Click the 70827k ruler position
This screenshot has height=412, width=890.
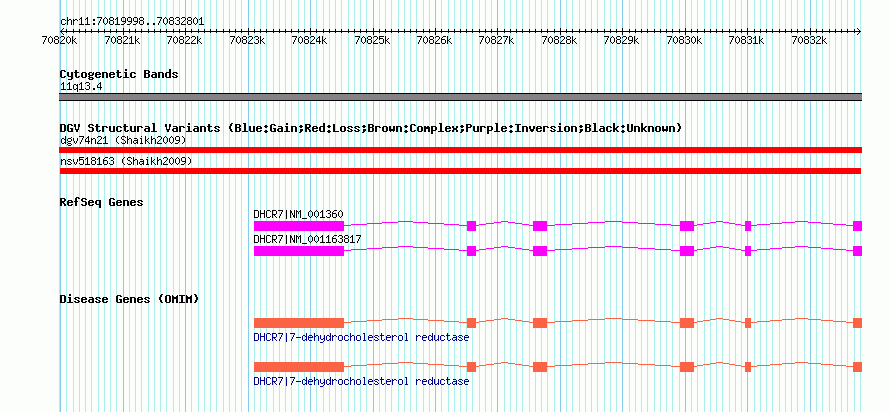coord(497,40)
